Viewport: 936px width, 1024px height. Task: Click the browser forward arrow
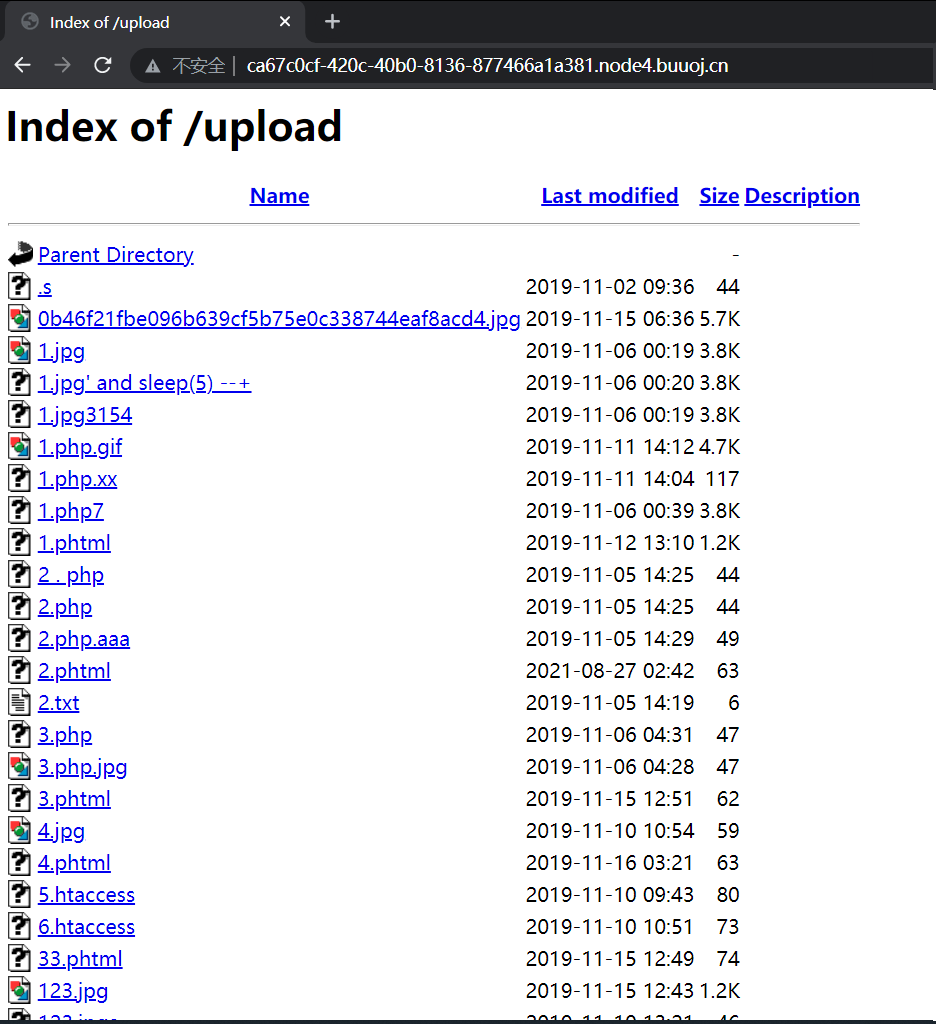point(63,65)
